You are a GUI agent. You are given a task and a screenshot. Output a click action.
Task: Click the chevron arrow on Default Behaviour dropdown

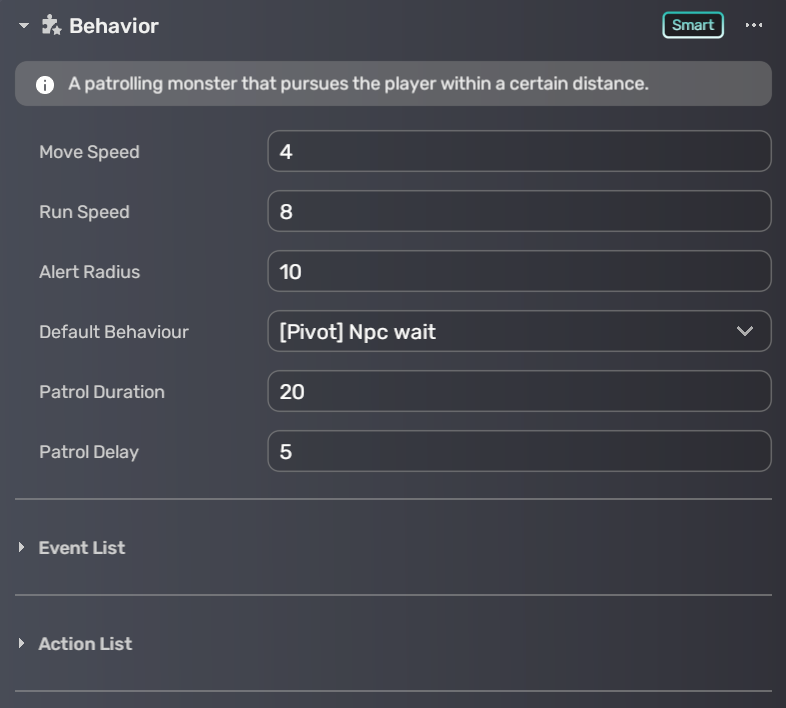(745, 332)
